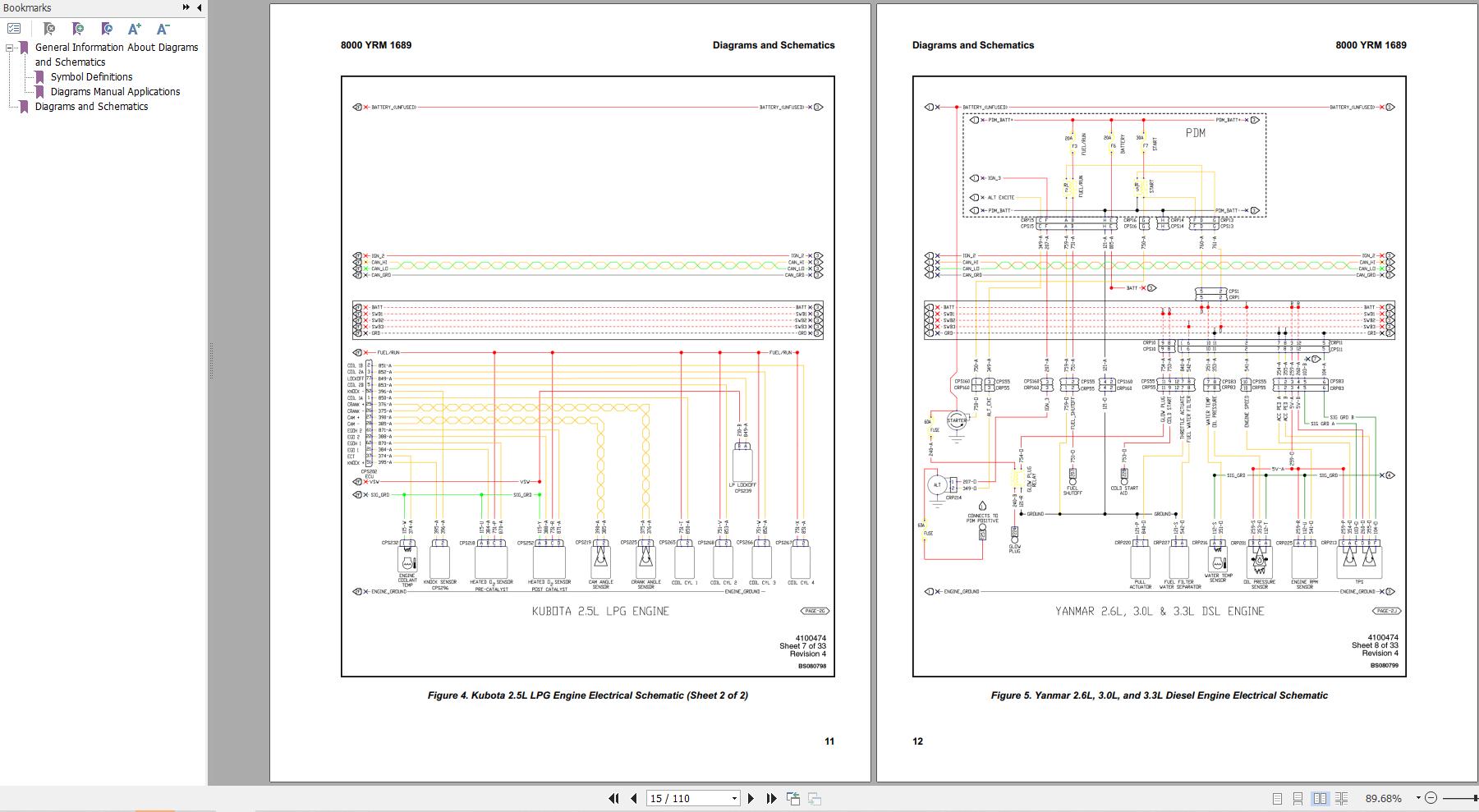The image size is (1479, 812).
Task: Open the bookmarks options list icon
Action: [14, 29]
